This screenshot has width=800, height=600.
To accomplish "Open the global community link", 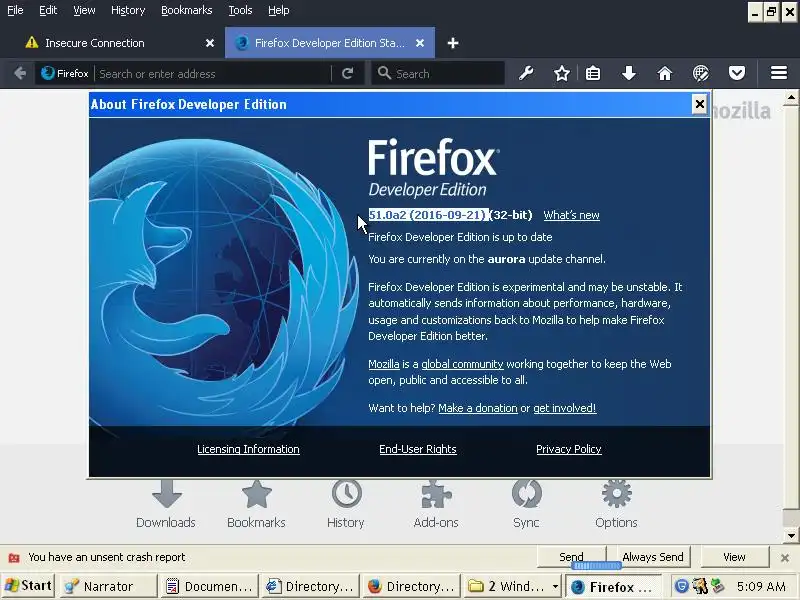I will pos(462,364).
